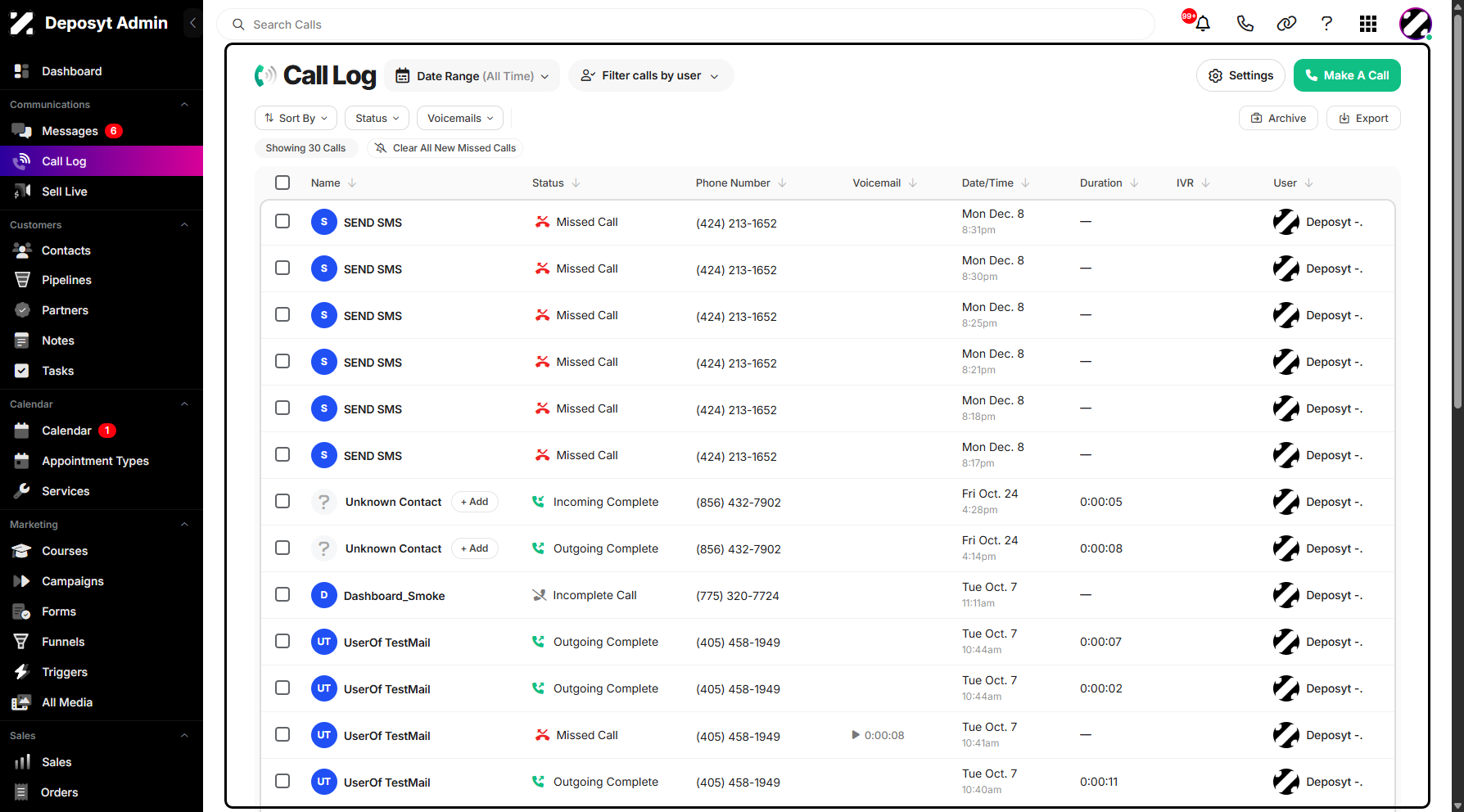1464x812 pixels.
Task: Tick the 10:41am UserOf TestMail checkbox
Action: tap(282, 734)
